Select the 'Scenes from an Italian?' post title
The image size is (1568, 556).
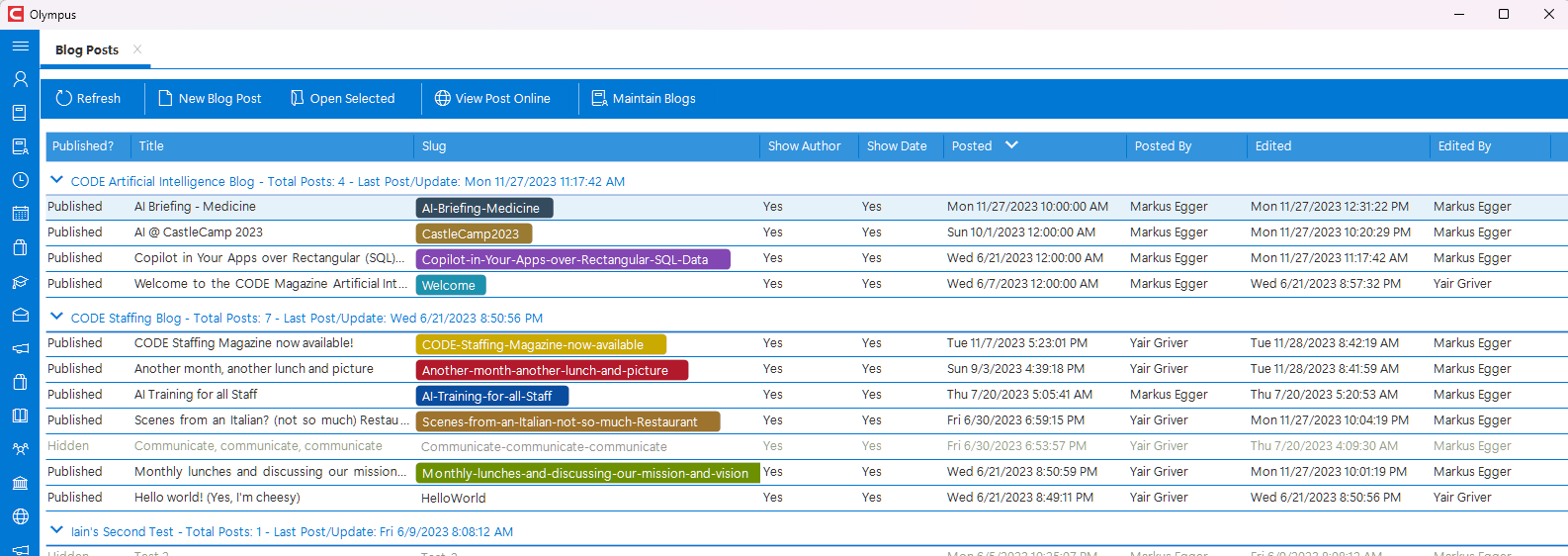click(x=272, y=419)
